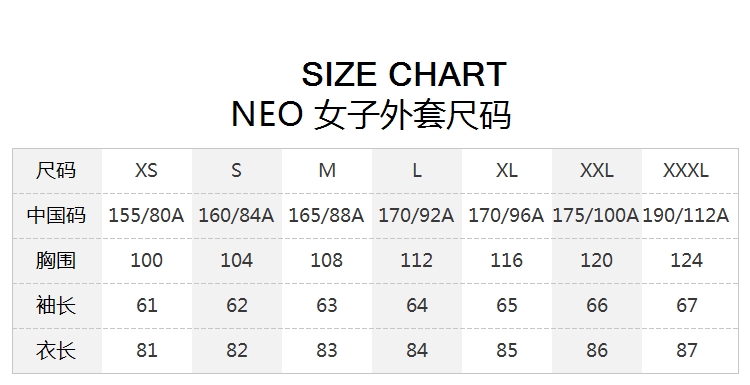This screenshot has height=385, width=750.
Task: Click the 袖长 row label
Action: click(x=56, y=305)
